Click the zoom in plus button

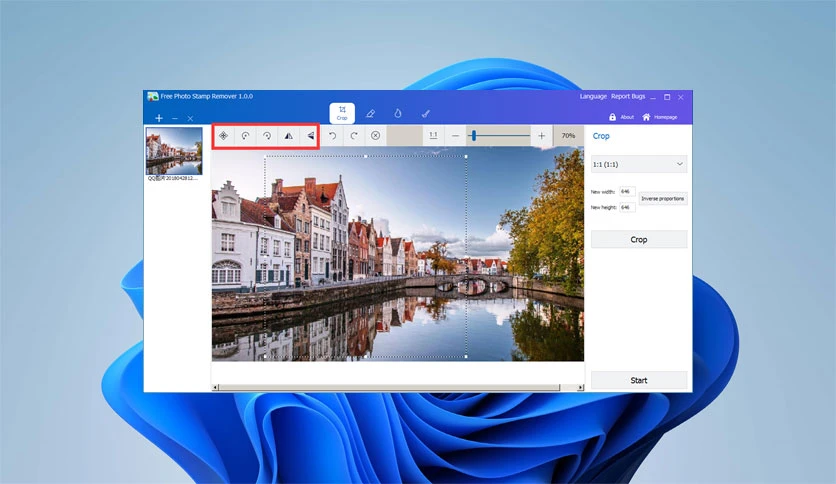tap(541, 136)
